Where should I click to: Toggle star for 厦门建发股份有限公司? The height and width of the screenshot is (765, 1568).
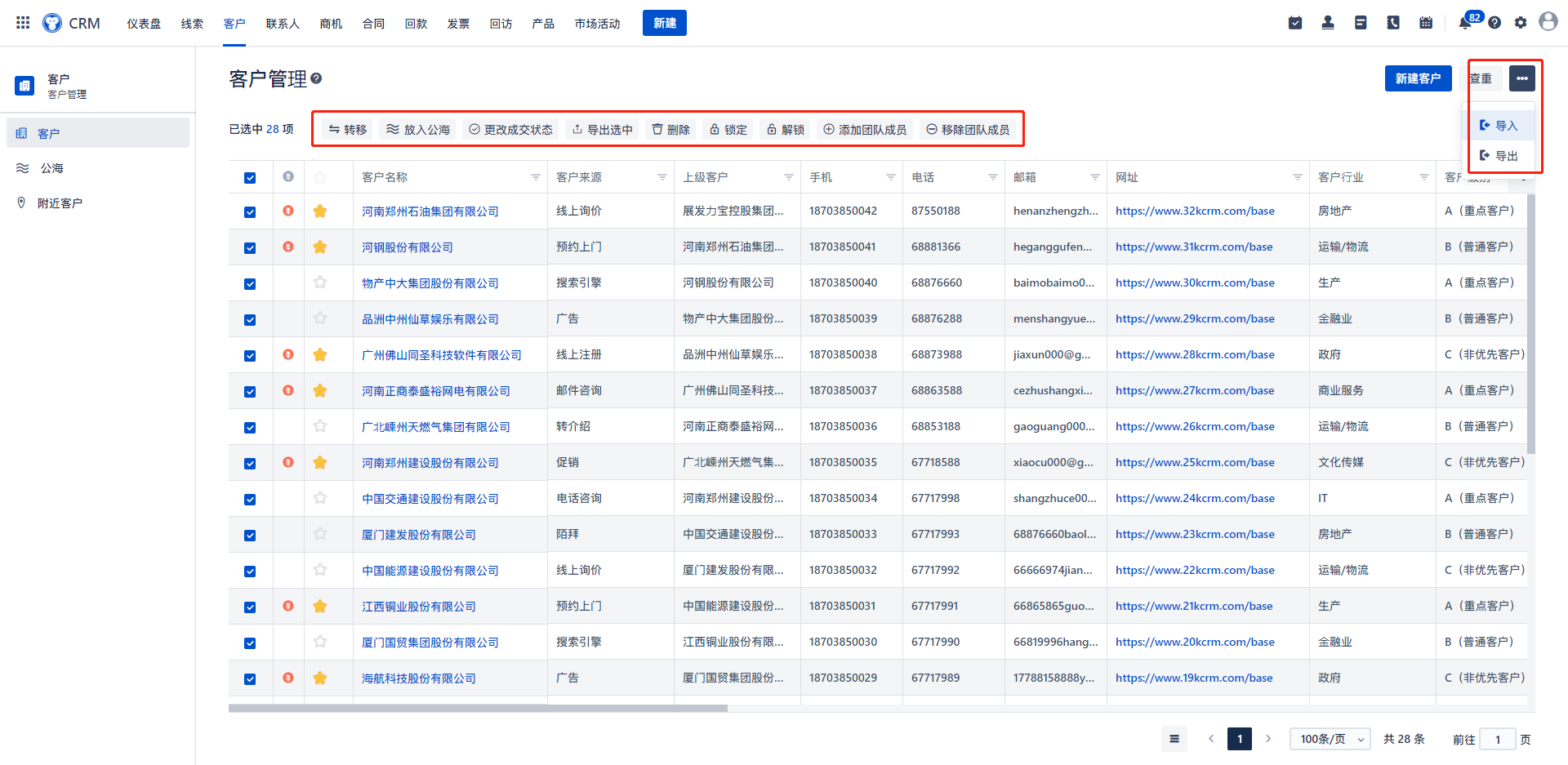(320, 534)
